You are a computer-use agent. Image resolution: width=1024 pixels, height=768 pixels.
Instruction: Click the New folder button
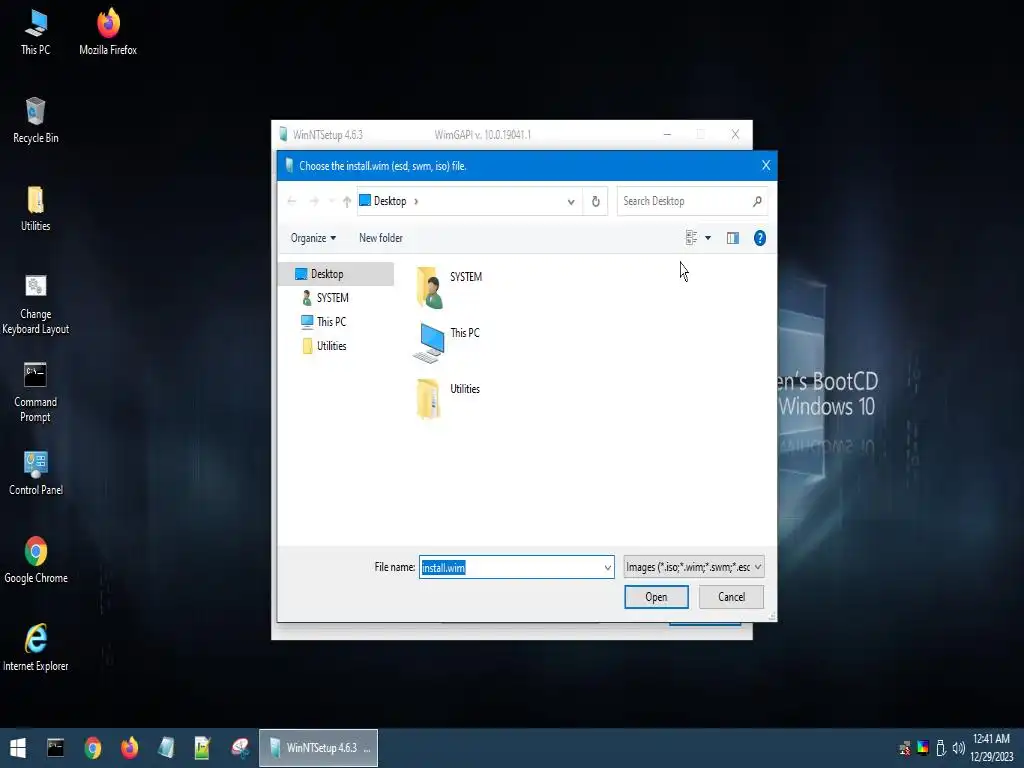[381, 238]
